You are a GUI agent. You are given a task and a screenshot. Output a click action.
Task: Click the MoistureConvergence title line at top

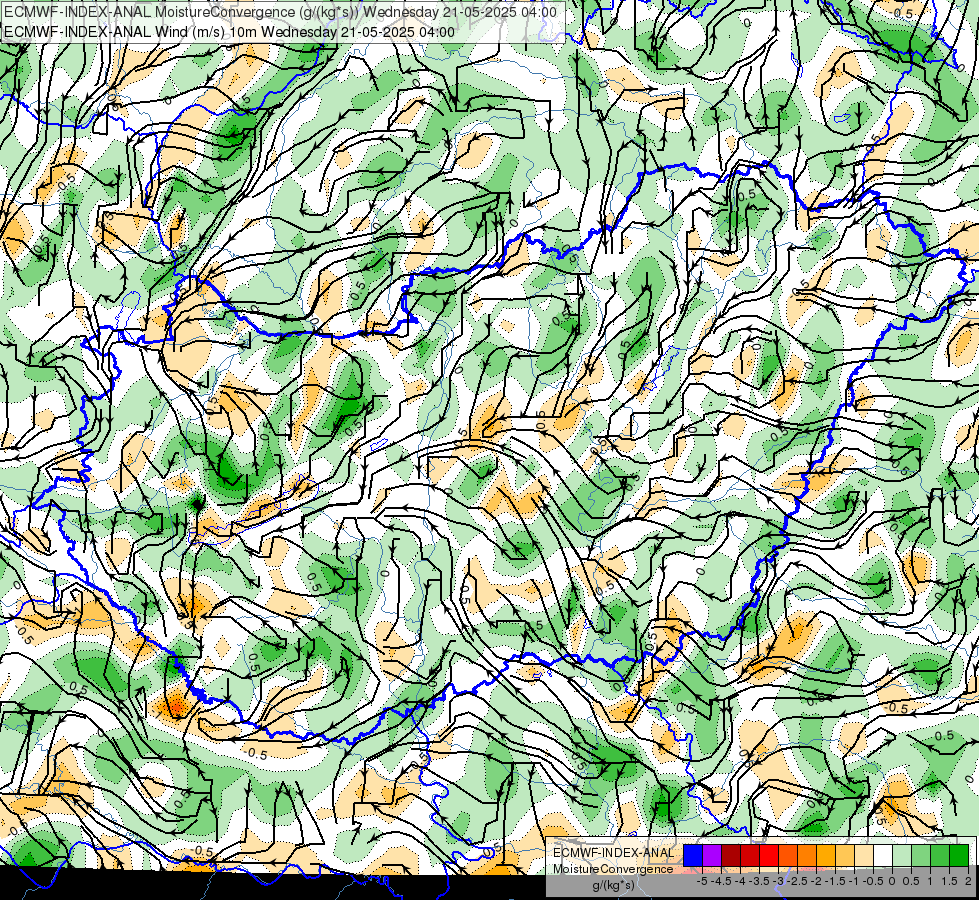(280, 12)
